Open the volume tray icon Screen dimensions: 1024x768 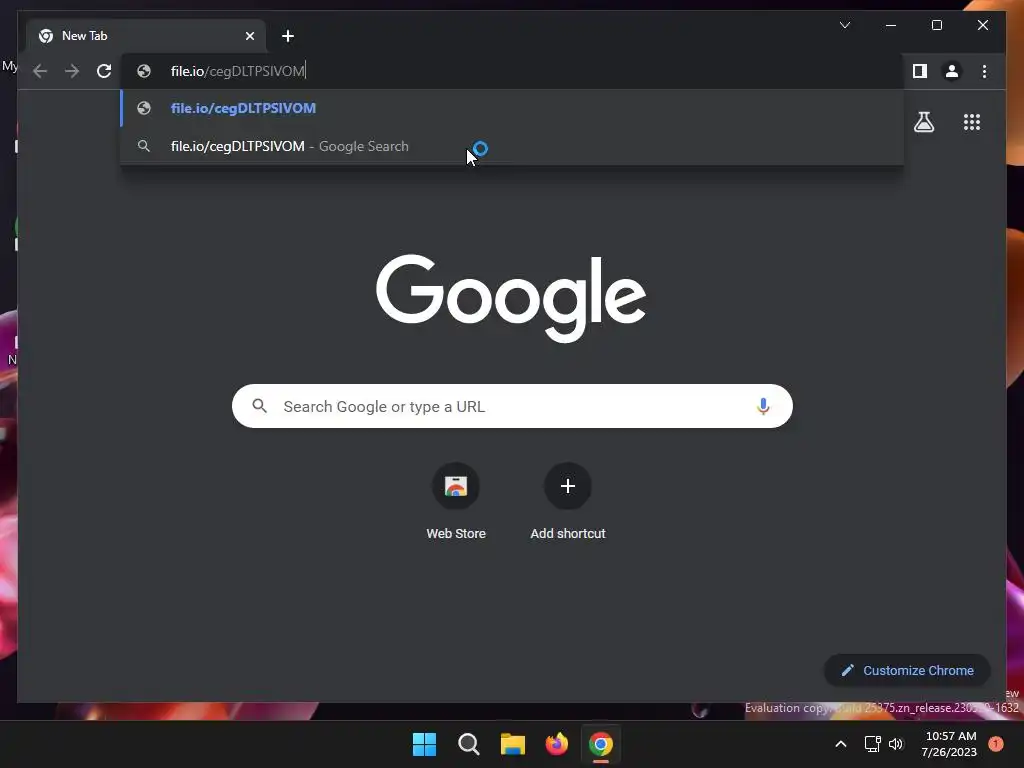[x=896, y=744]
